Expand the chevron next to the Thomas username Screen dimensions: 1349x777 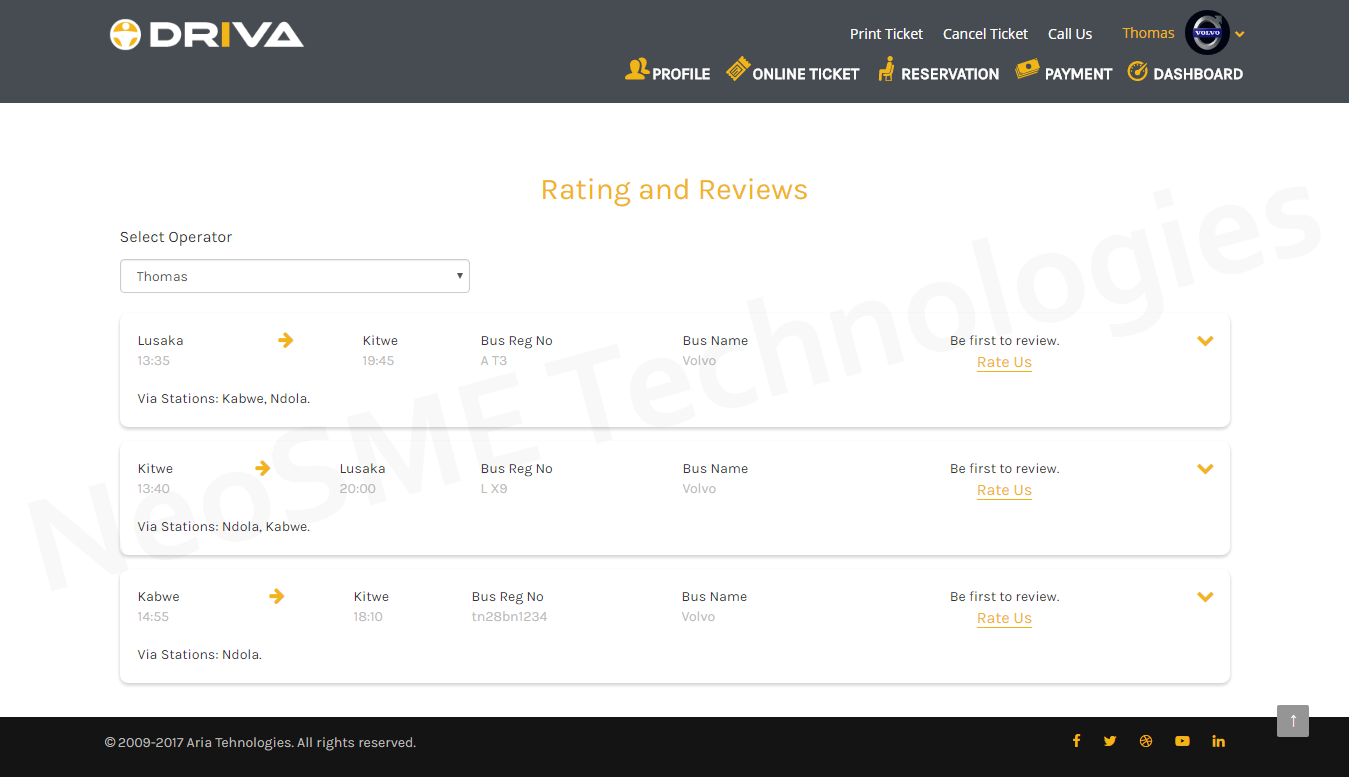coord(1240,33)
